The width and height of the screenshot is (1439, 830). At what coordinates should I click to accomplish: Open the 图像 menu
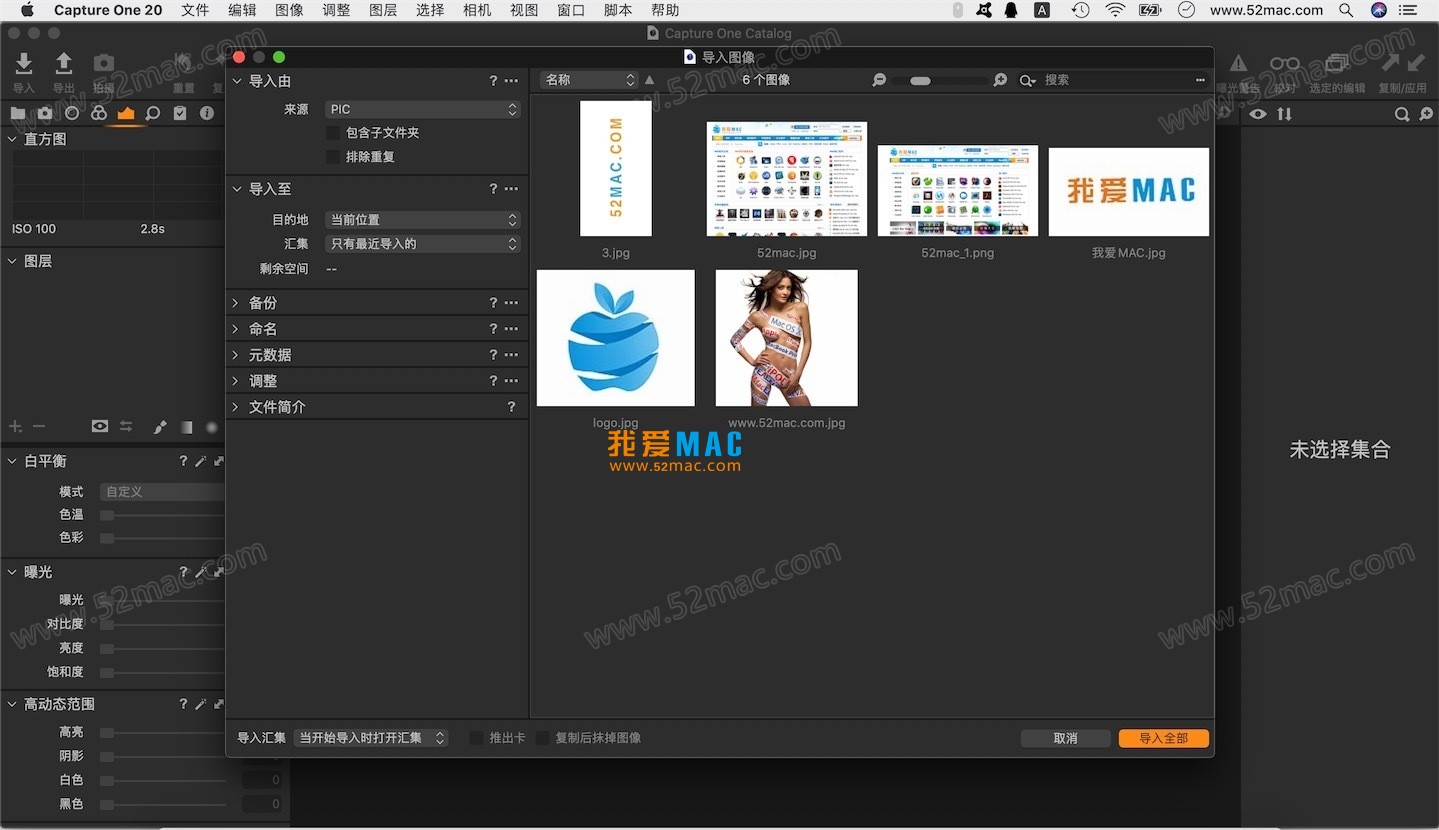click(289, 10)
